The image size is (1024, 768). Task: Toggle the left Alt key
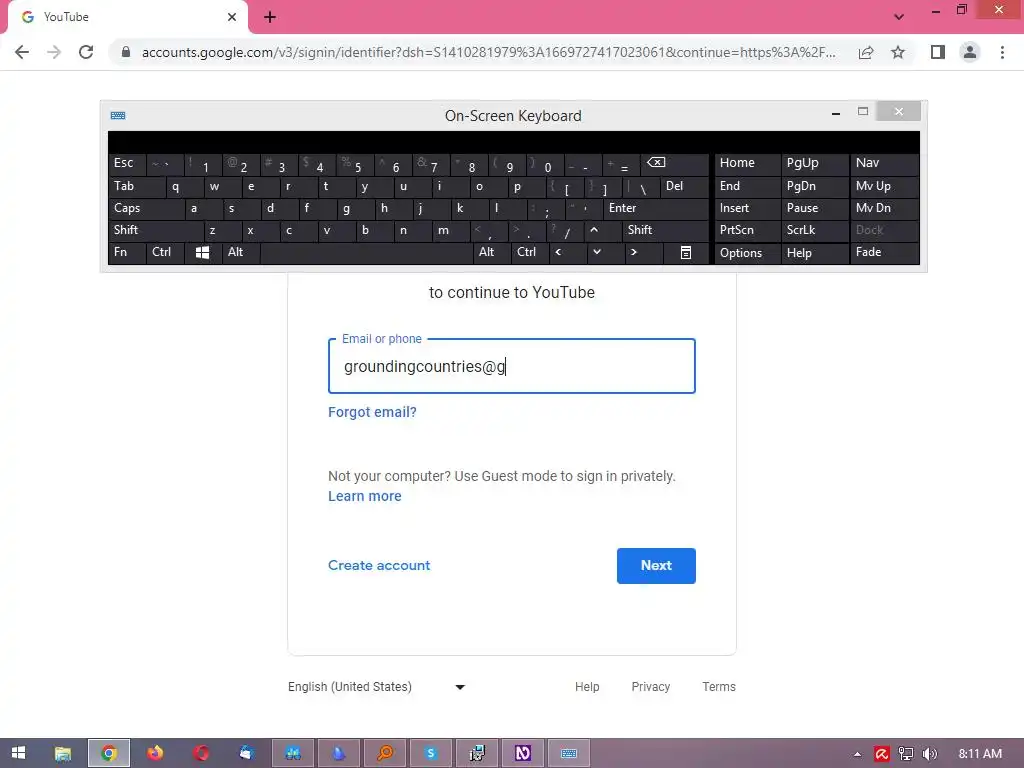241,253
